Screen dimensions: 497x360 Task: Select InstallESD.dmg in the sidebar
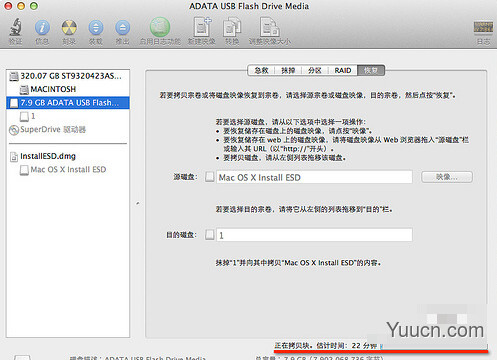click(x=68, y=156)
